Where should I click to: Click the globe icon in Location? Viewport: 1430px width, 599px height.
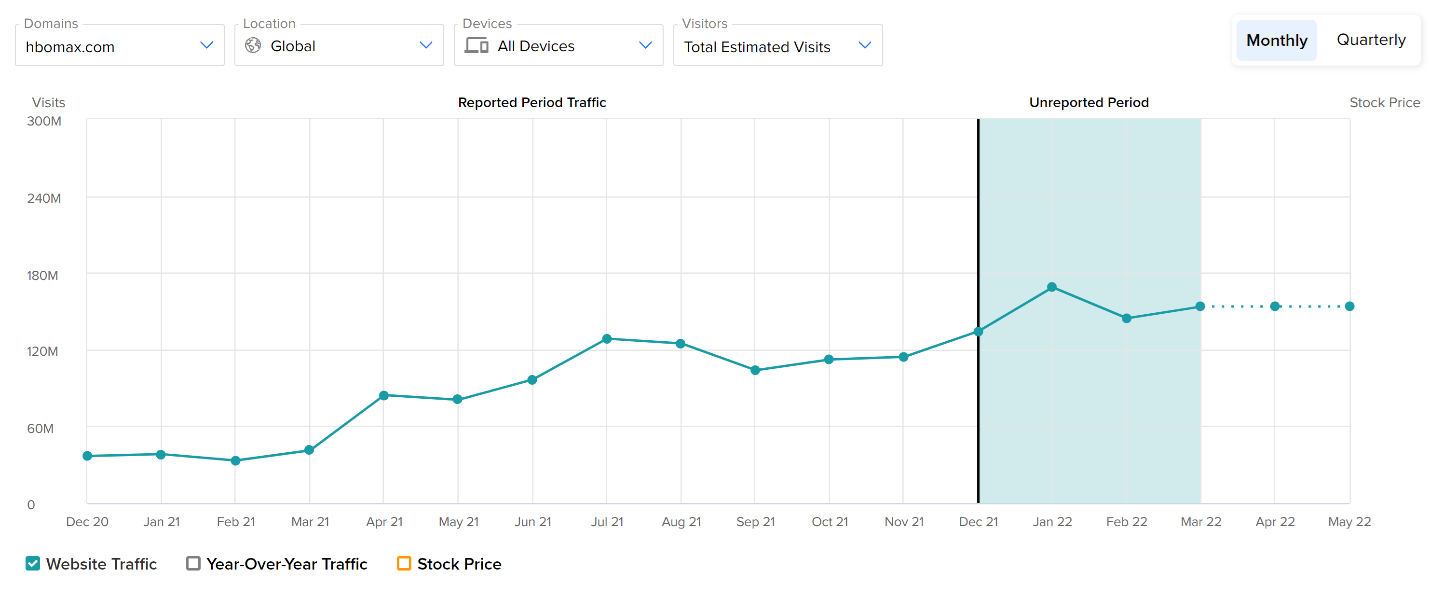coord(253,46)
